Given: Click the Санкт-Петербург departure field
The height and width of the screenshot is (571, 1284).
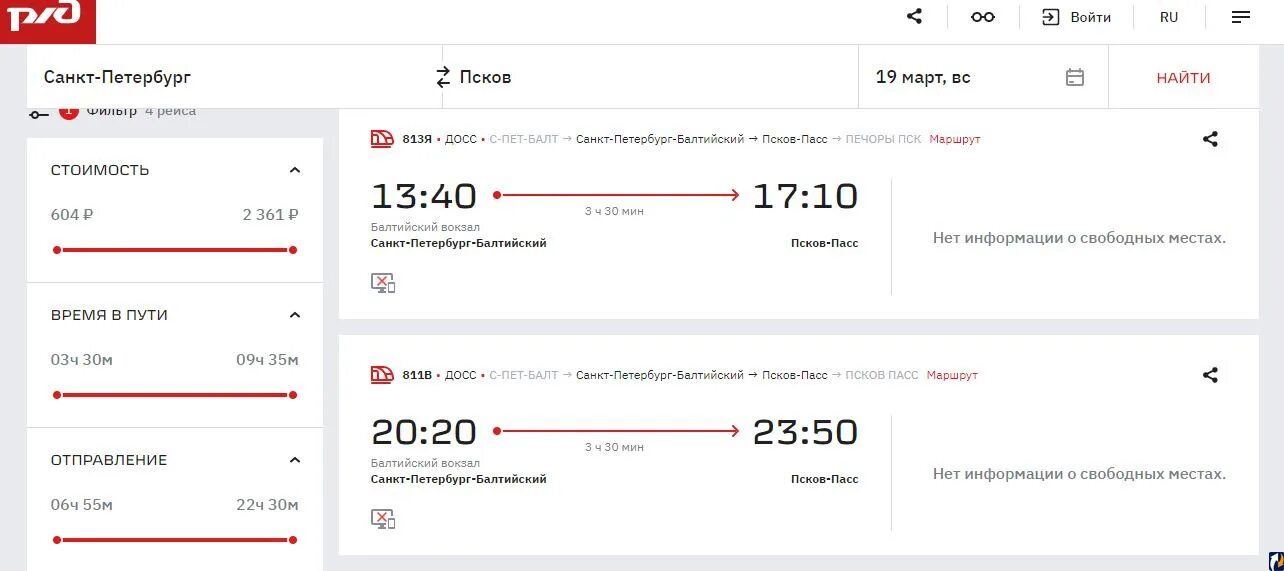Looking at the screenshot, I should tap(230, 77).
